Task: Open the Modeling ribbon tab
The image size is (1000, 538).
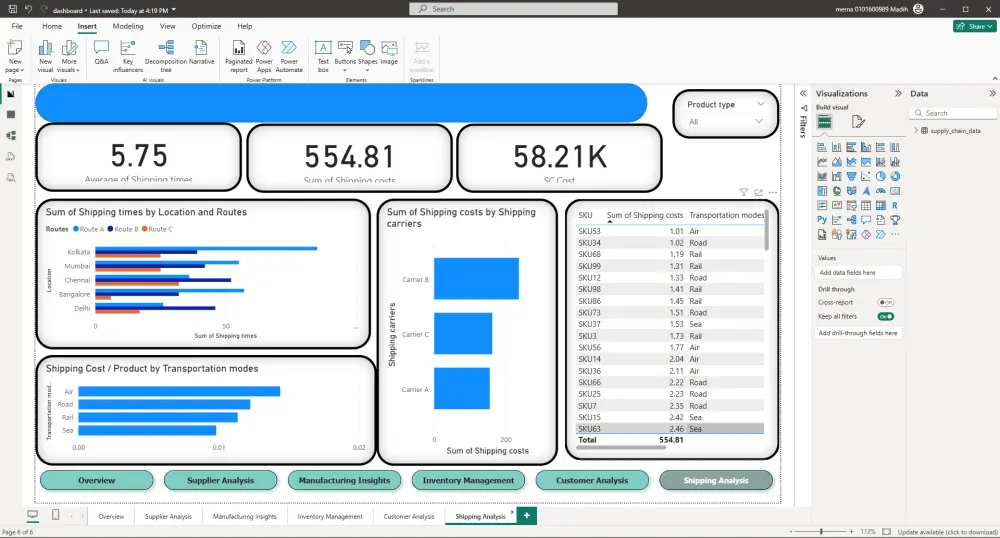Action: (128, 26)
